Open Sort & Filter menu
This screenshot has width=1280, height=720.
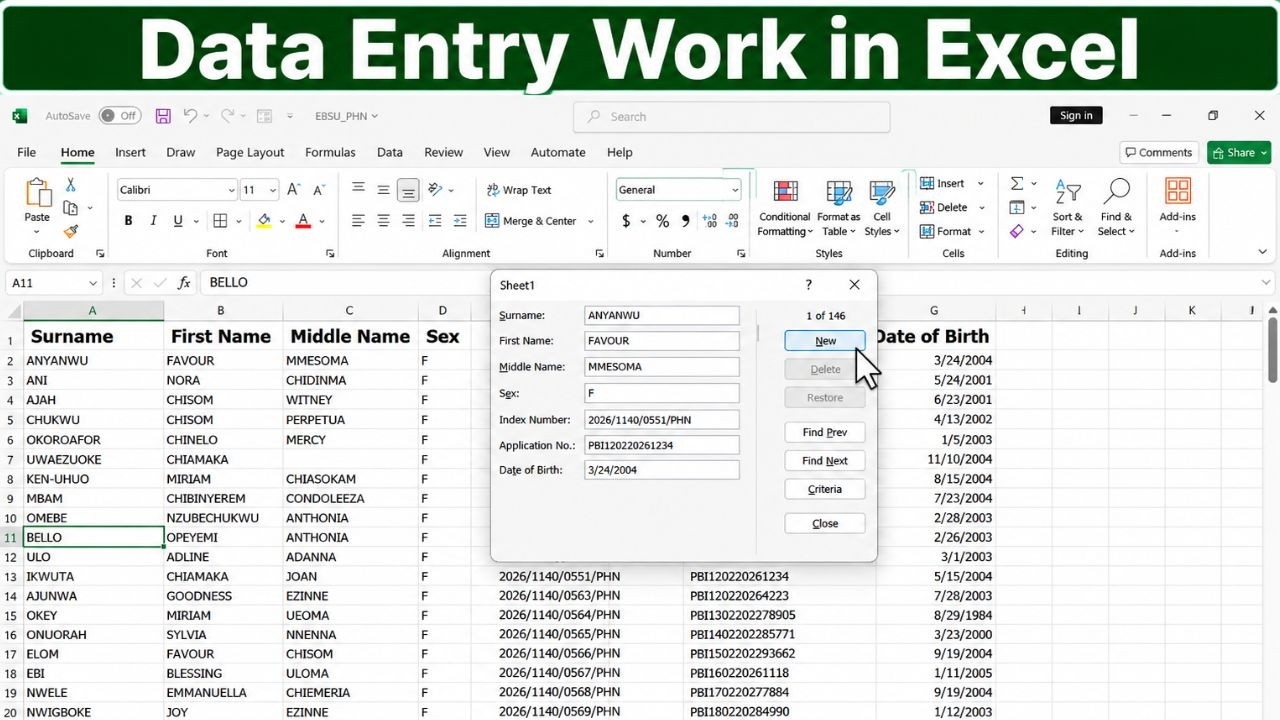(x=1067, y=208)
